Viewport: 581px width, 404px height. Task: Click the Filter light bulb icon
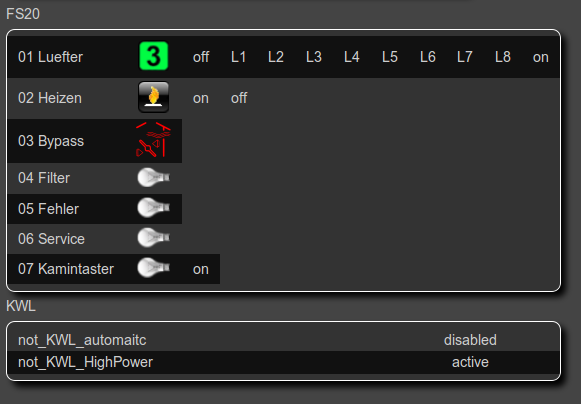click(153, 178)
